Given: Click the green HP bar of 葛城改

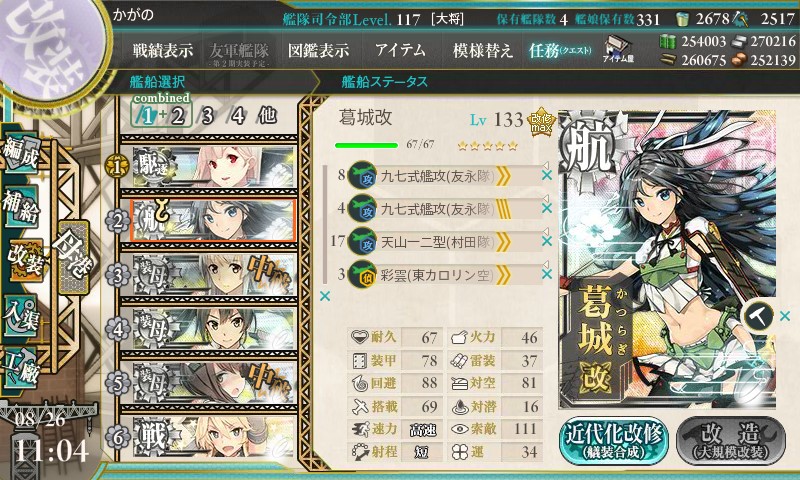Looking at the screenshot, I should coord(366,145).
